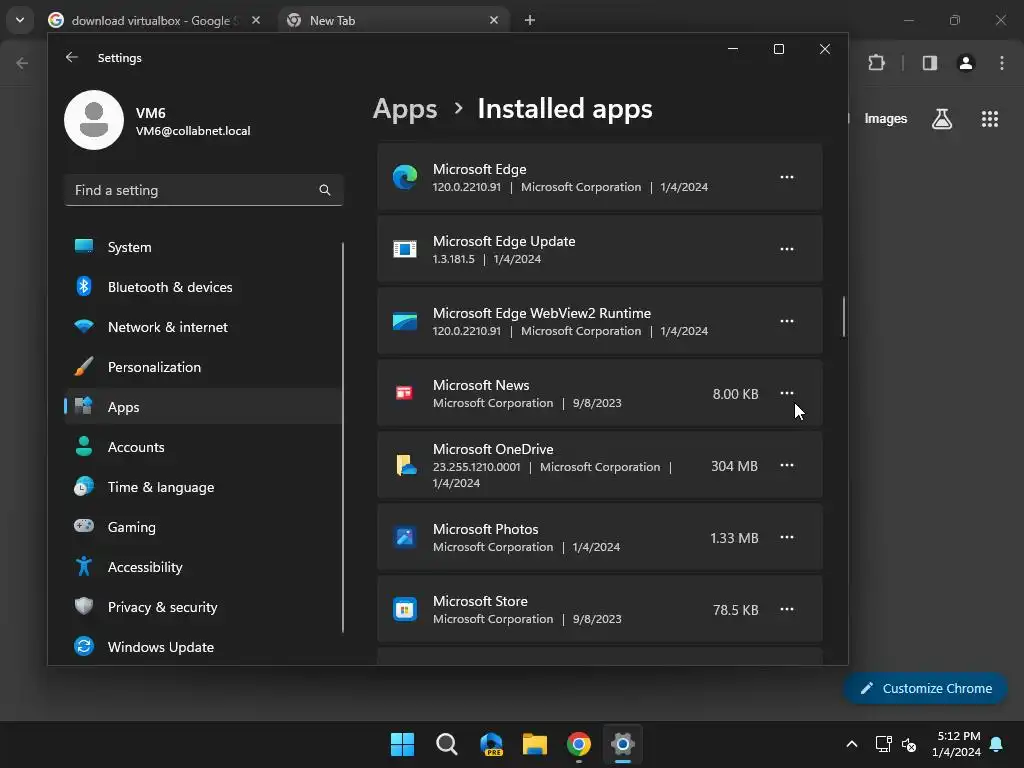Screen dimensions: 1024x768
Task: Go back using the Settings back arrow
Action: (x=72, y=57)
